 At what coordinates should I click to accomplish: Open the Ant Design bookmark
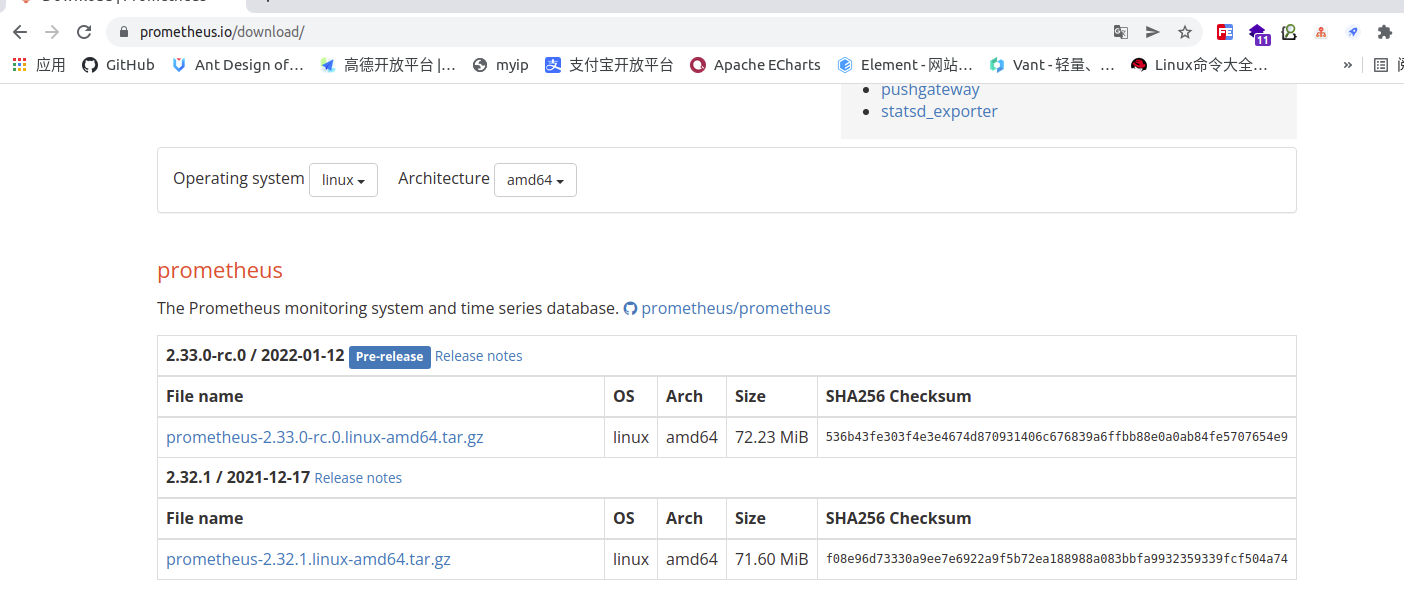point(238,65)
